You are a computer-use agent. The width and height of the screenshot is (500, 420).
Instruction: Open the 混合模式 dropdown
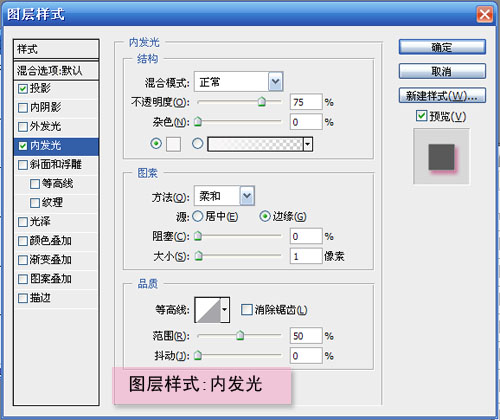point(275,82)
